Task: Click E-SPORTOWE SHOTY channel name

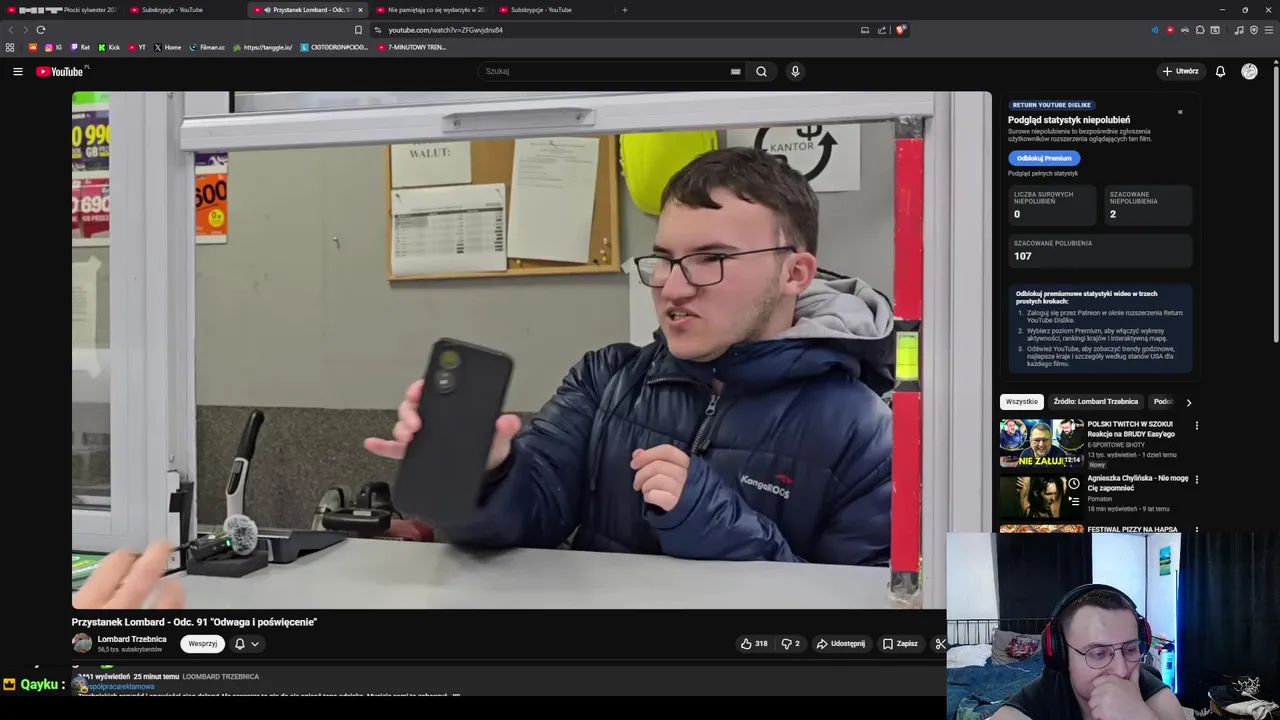Action: pos(1116,445)
